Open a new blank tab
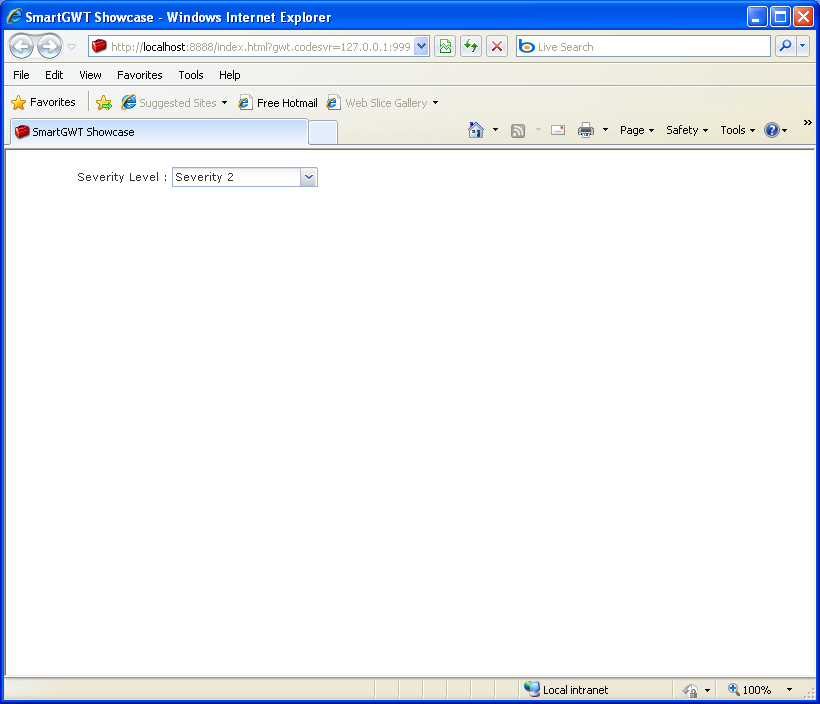Viewport: 820px width, 704px height. pyautogui.click(x=323, y=132)
